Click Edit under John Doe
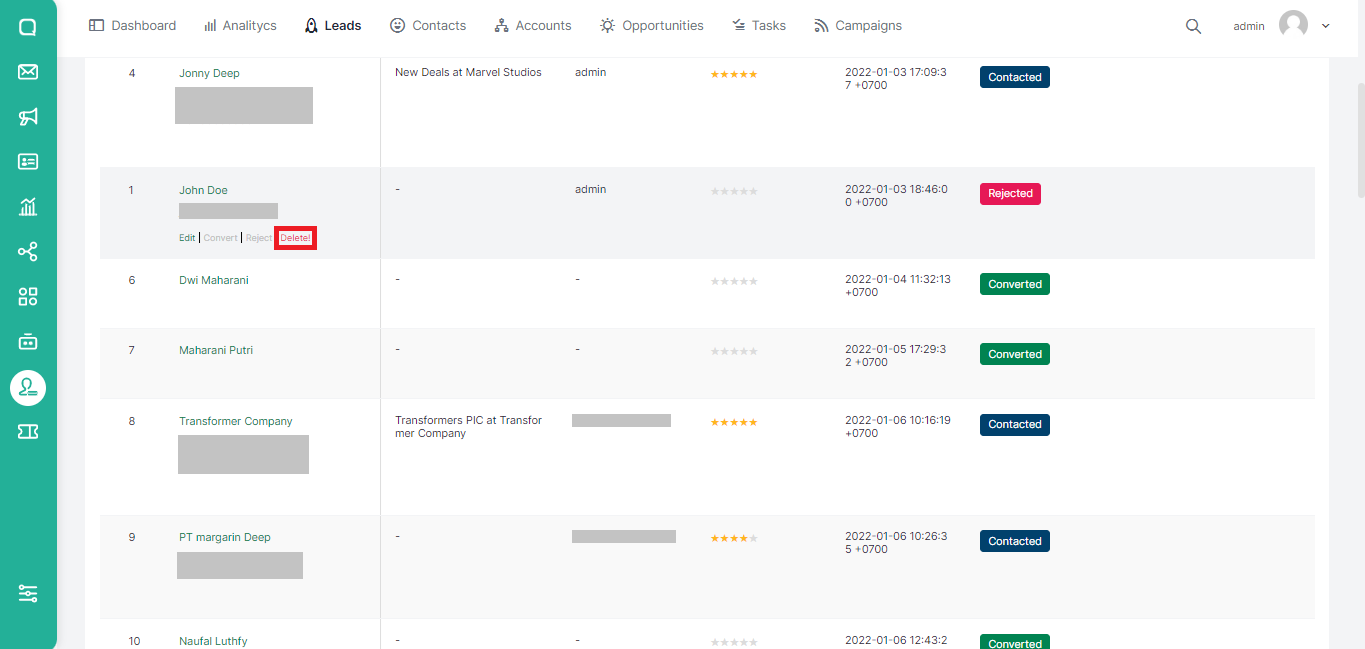Image resolution: width=1365 pixels, height=649 pixels. pyautogui.click(x=187, y=238)
